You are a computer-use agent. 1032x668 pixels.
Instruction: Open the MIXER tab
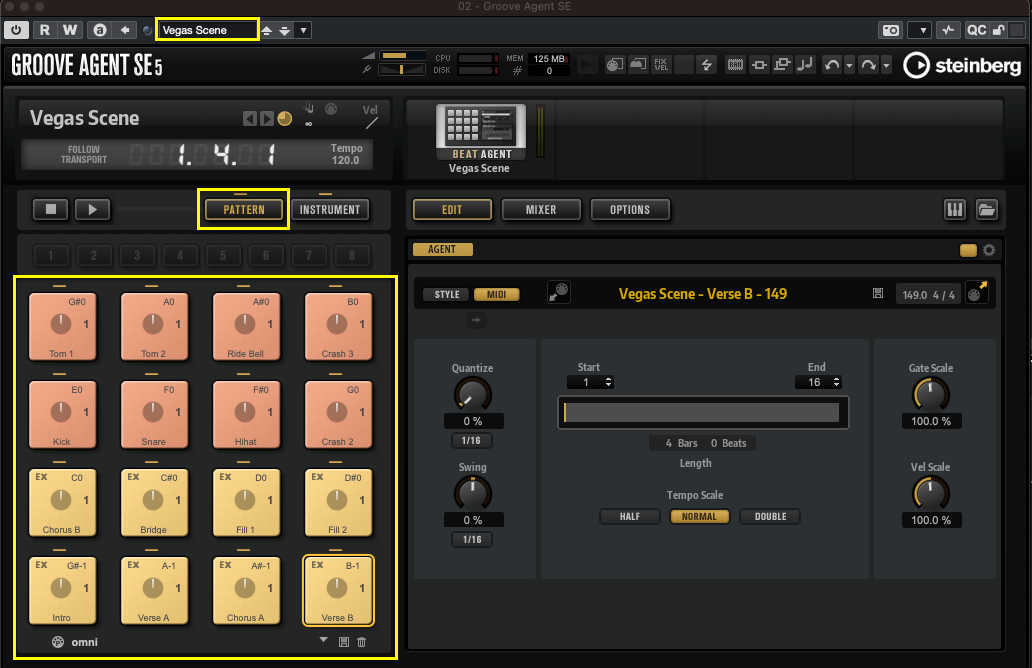click(540, 210)
